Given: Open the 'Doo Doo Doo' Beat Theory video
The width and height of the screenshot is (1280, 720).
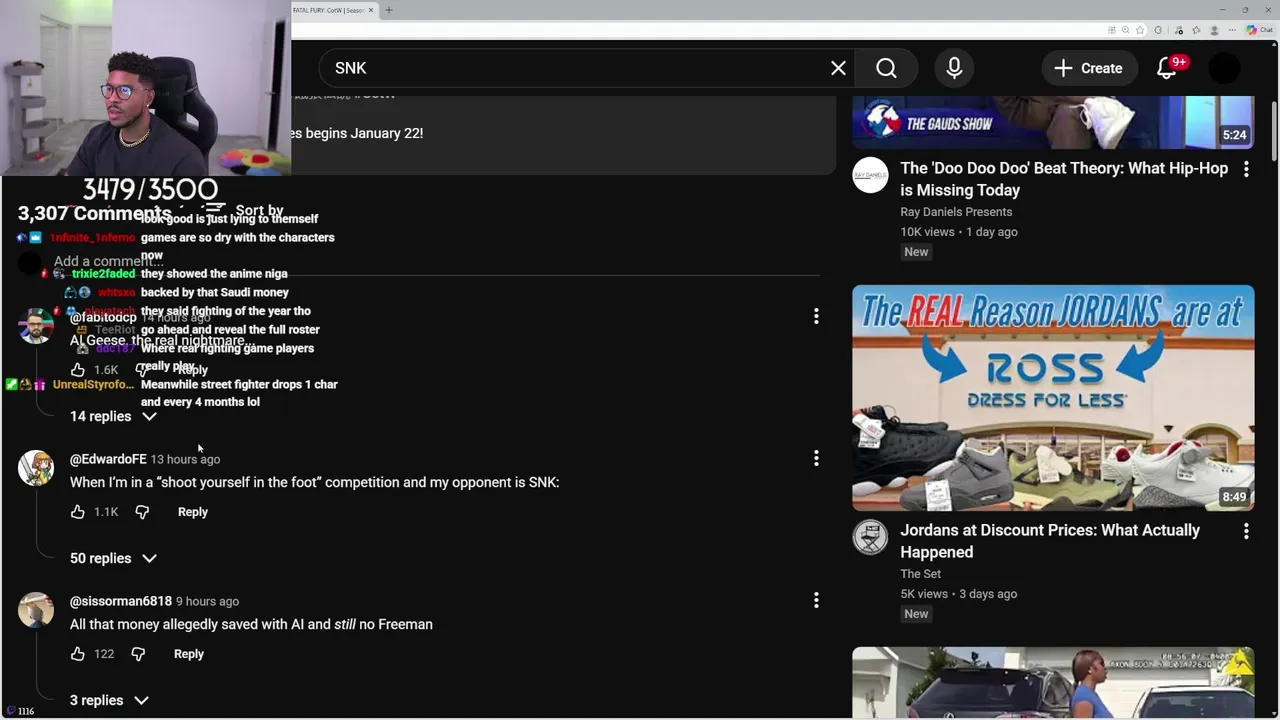Looking at the screenshot, I should 1064,179.
